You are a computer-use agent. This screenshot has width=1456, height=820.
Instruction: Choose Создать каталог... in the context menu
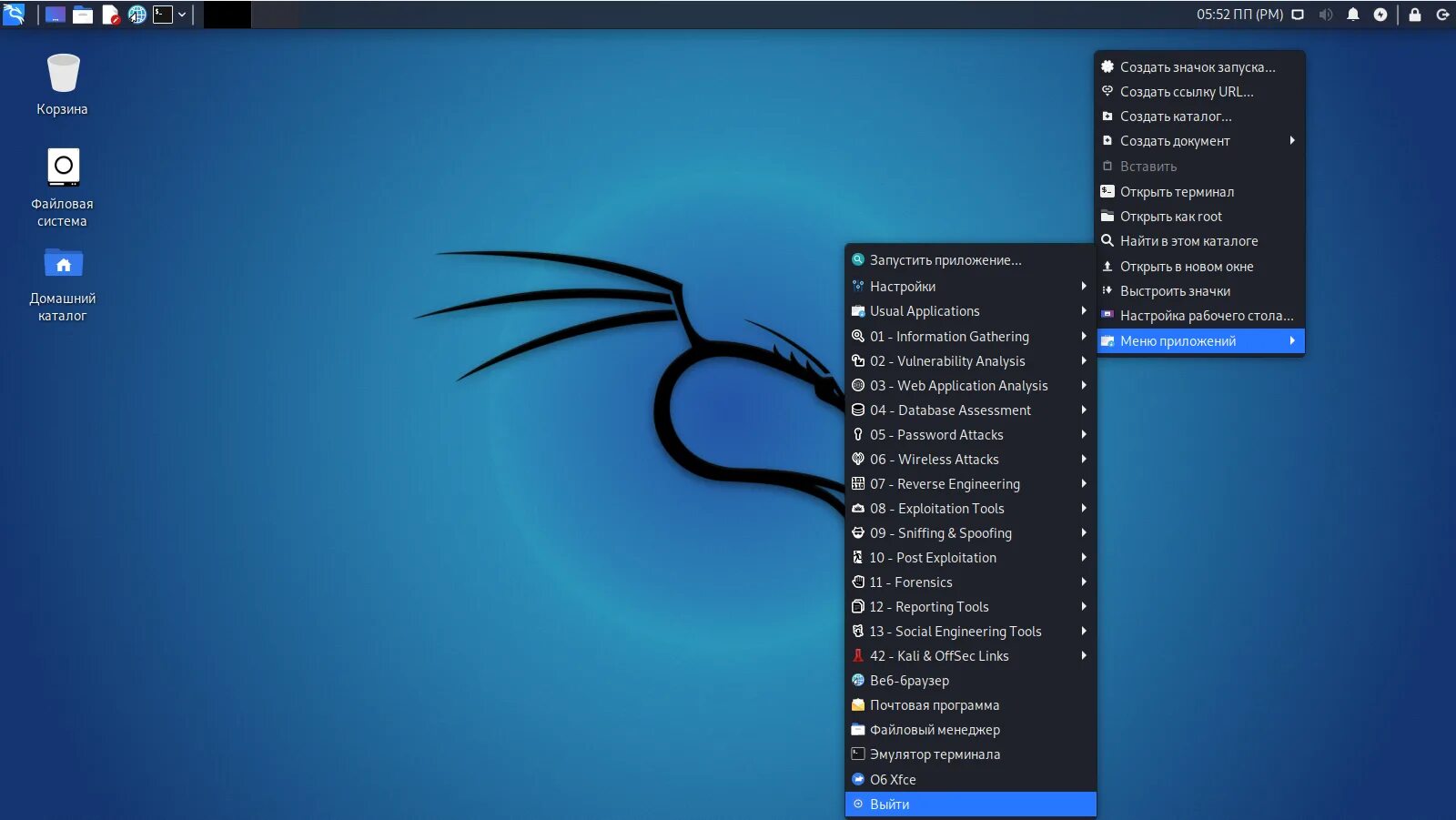pos(1200,116)
